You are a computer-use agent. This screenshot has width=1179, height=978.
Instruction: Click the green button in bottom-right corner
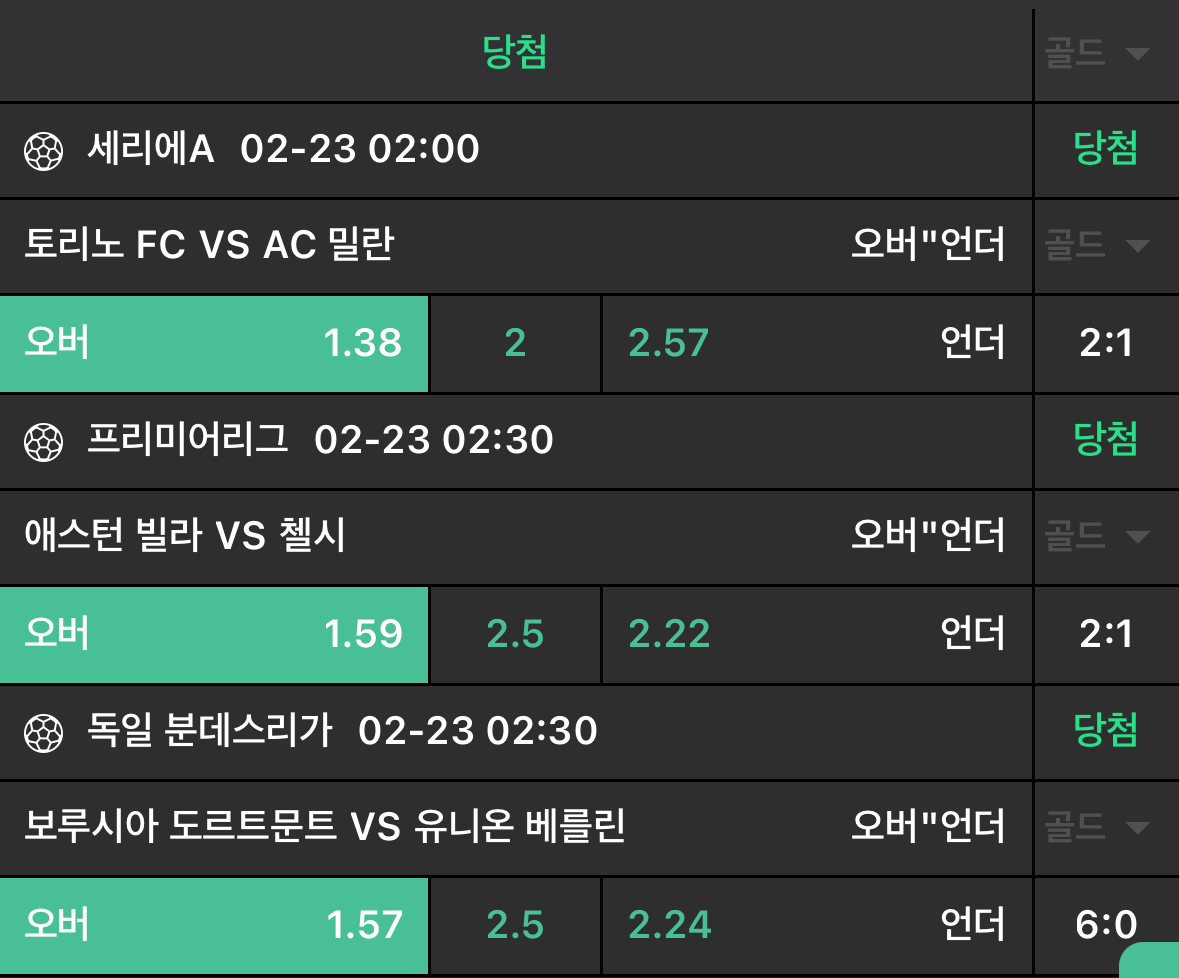tap(1151, 961)
